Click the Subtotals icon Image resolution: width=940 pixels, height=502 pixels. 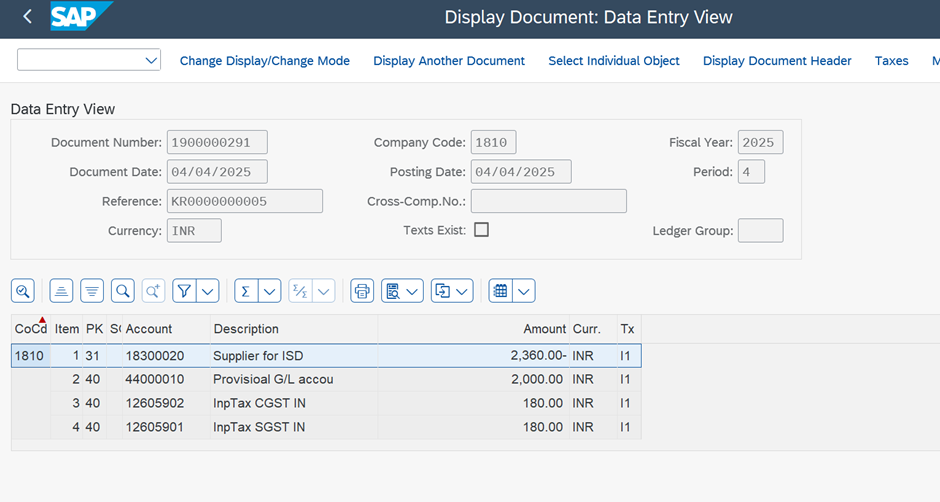point(300,291)
